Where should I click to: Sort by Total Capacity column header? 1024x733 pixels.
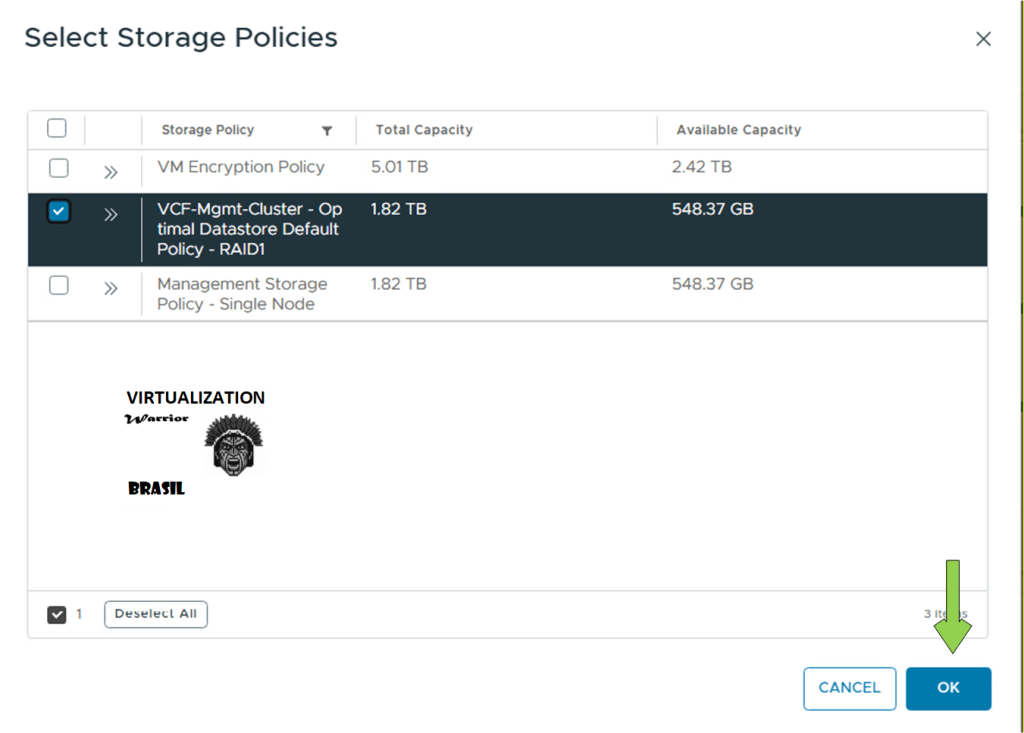click(x=424, y=130)
